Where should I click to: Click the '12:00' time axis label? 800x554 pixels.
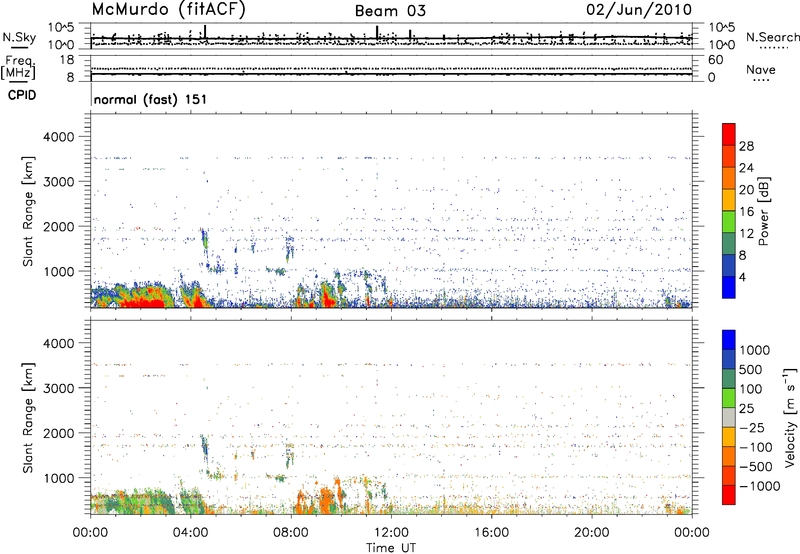391,533
